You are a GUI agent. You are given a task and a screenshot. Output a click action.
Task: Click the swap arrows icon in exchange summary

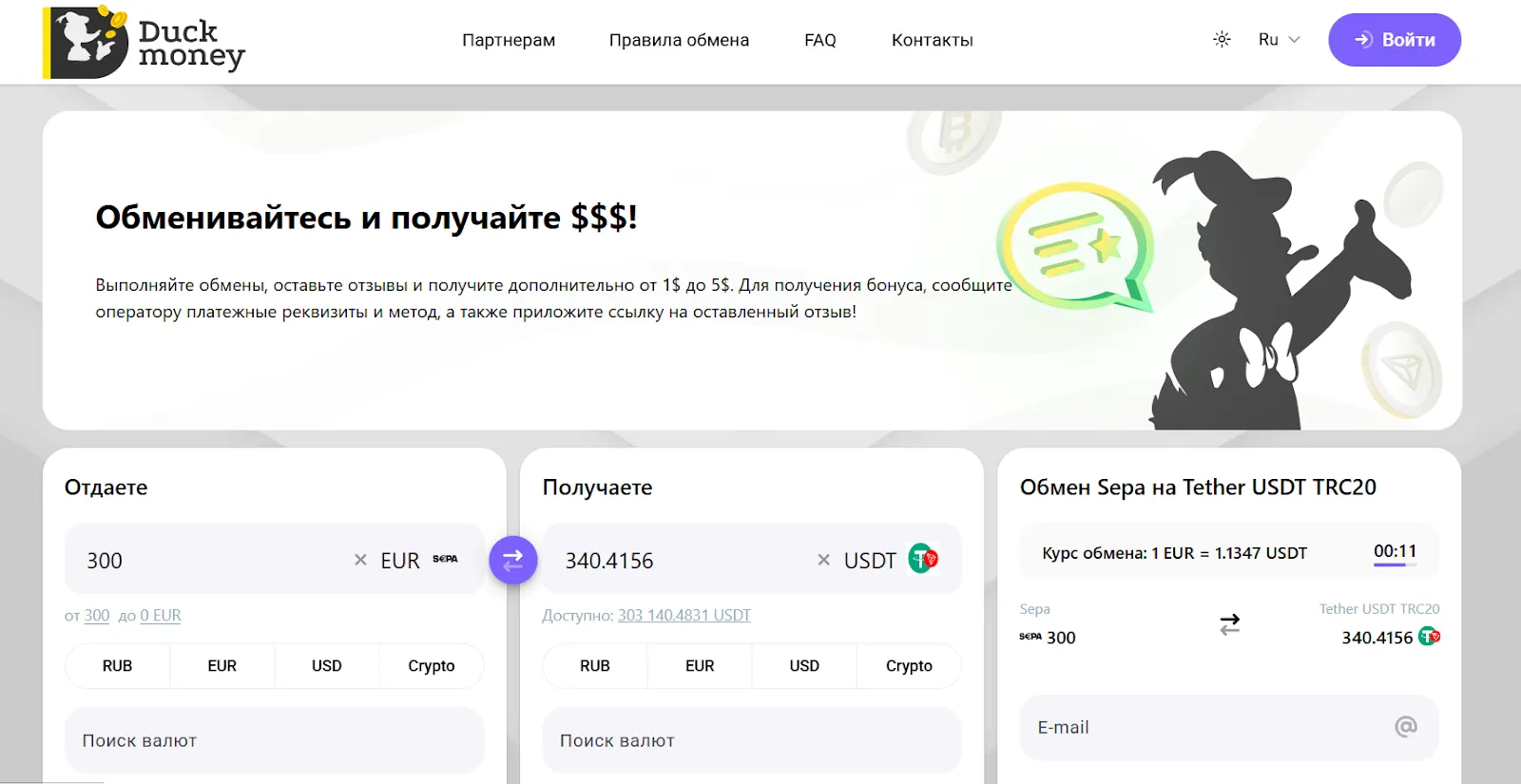point(1230,624)
